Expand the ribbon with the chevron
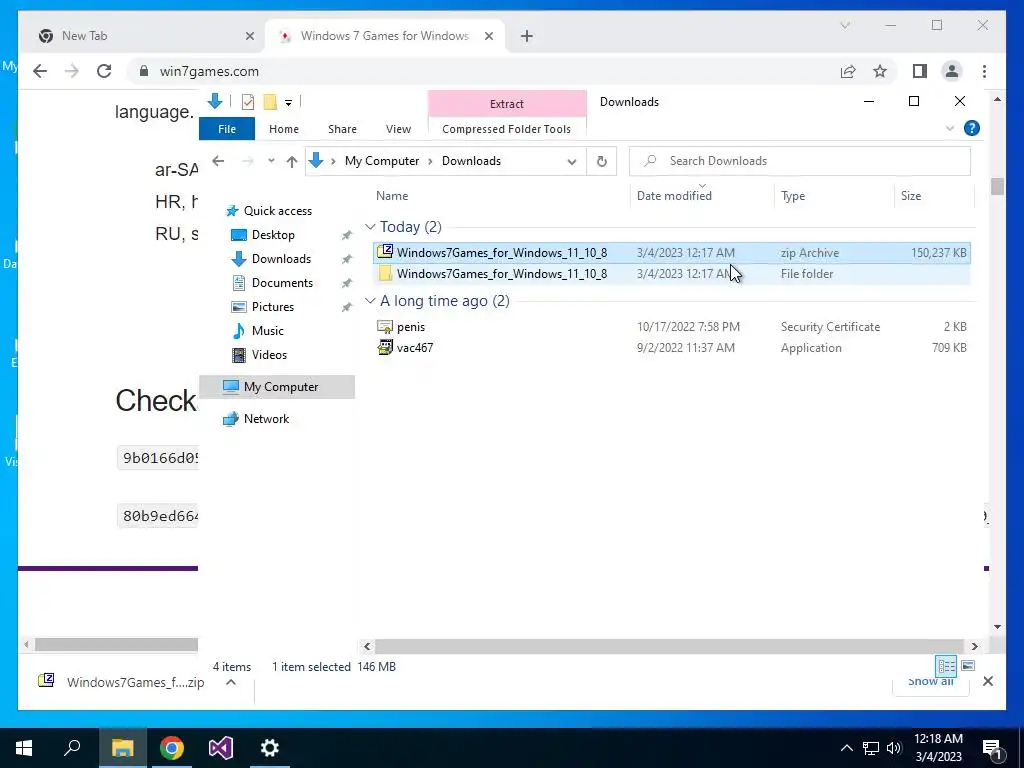 950,129
